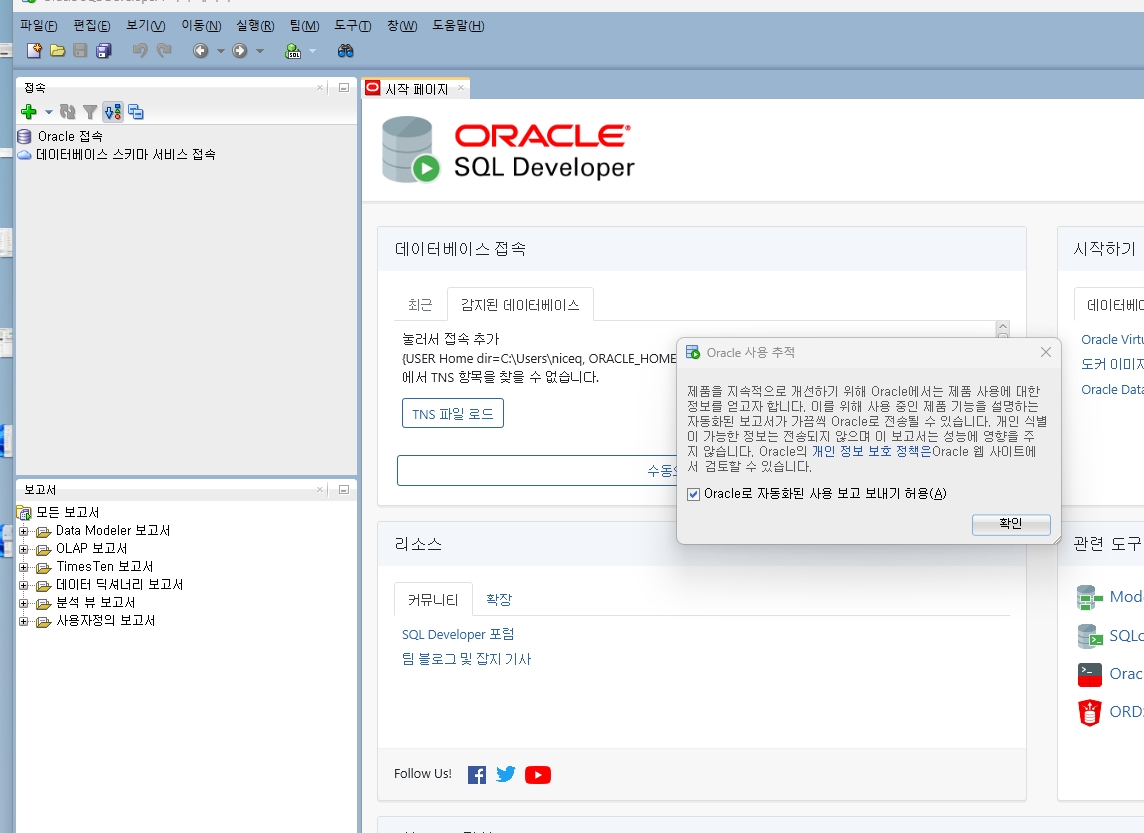Click the Twitter bird icon

click(506, 774)
